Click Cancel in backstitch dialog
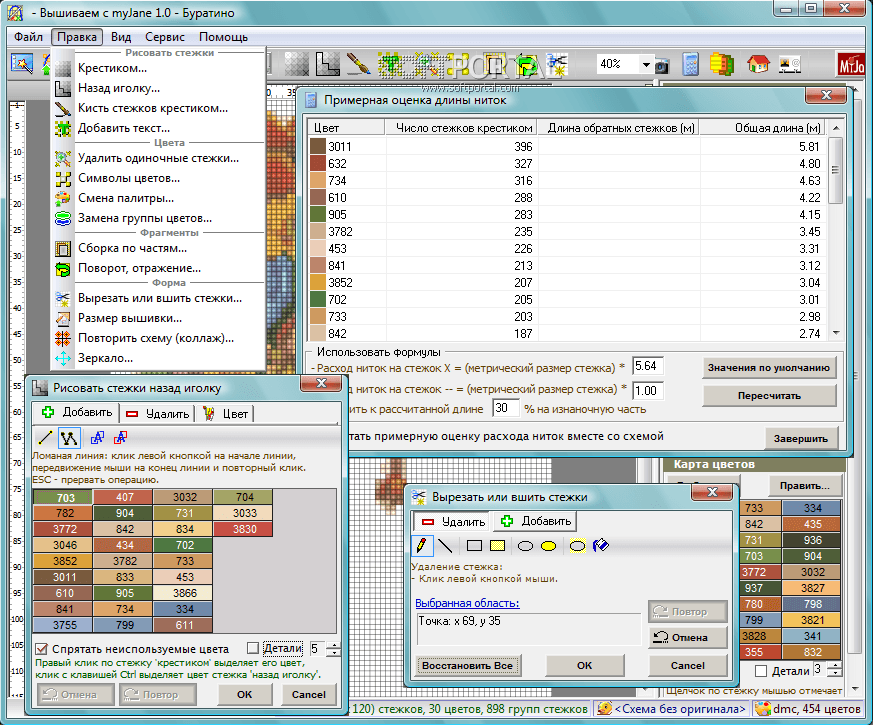Image resolution: width=873 pixels, height=725 pixels. [x=308, y=694]
